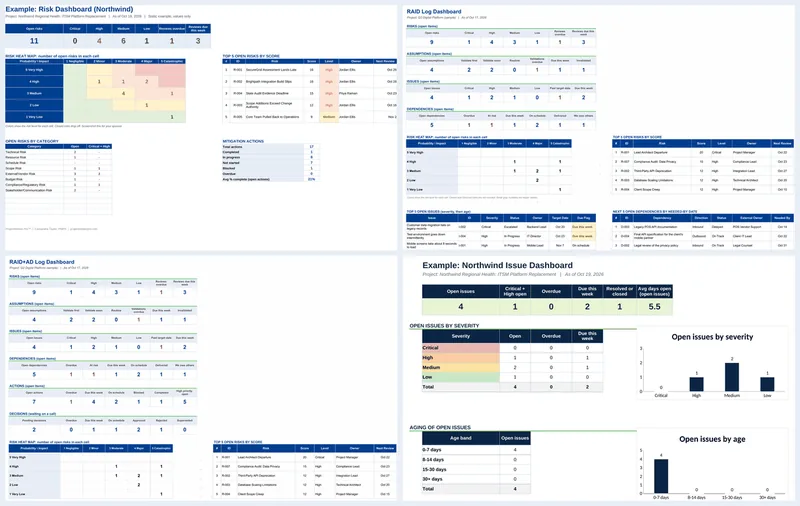Click the 'State Audit Evidence Deadline' risk row

309,93
